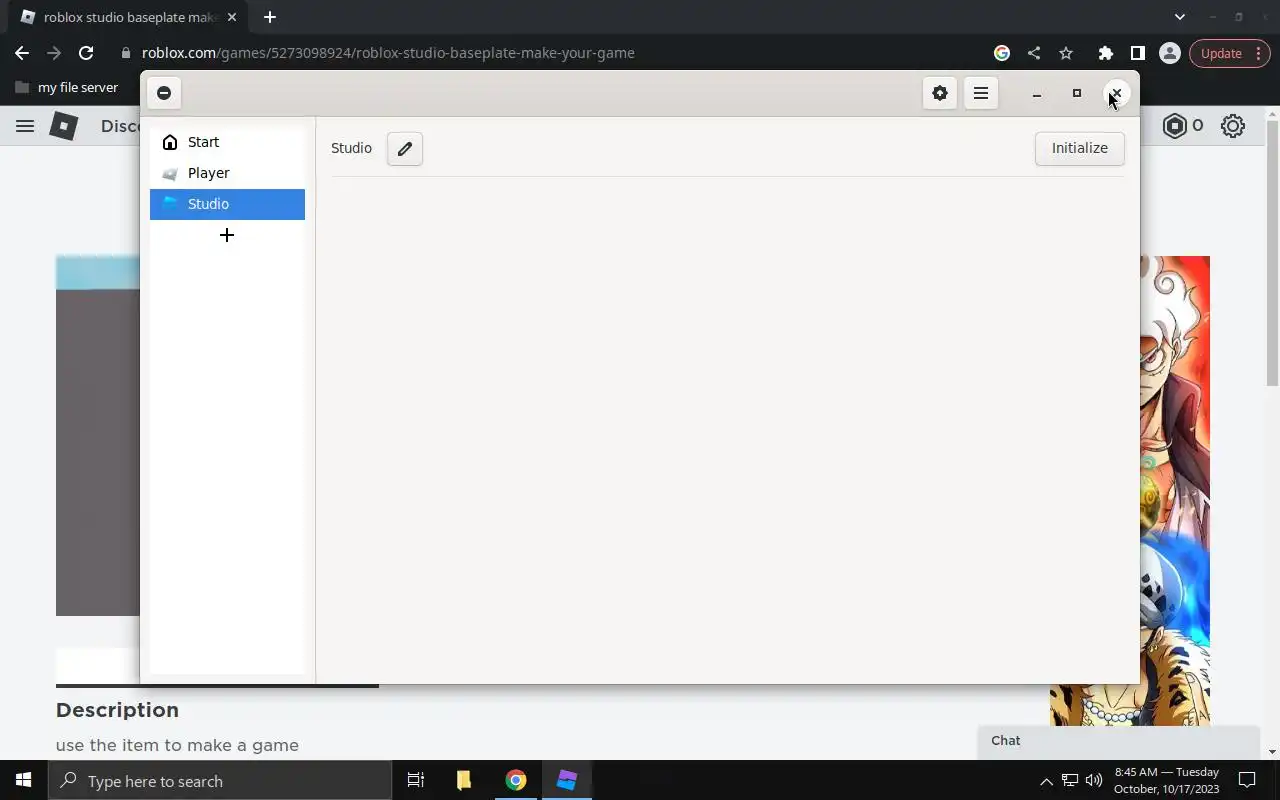
Task: Close the launcher window
Action: (1117, 93)
